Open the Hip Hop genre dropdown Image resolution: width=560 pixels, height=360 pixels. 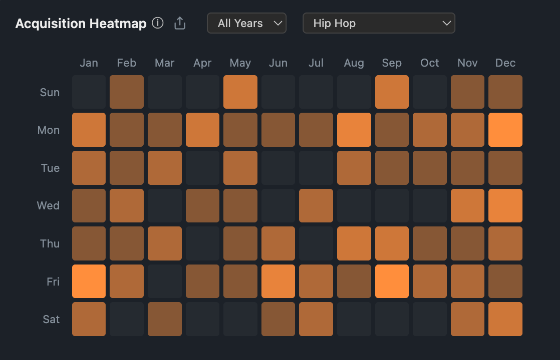coord(379,23)
